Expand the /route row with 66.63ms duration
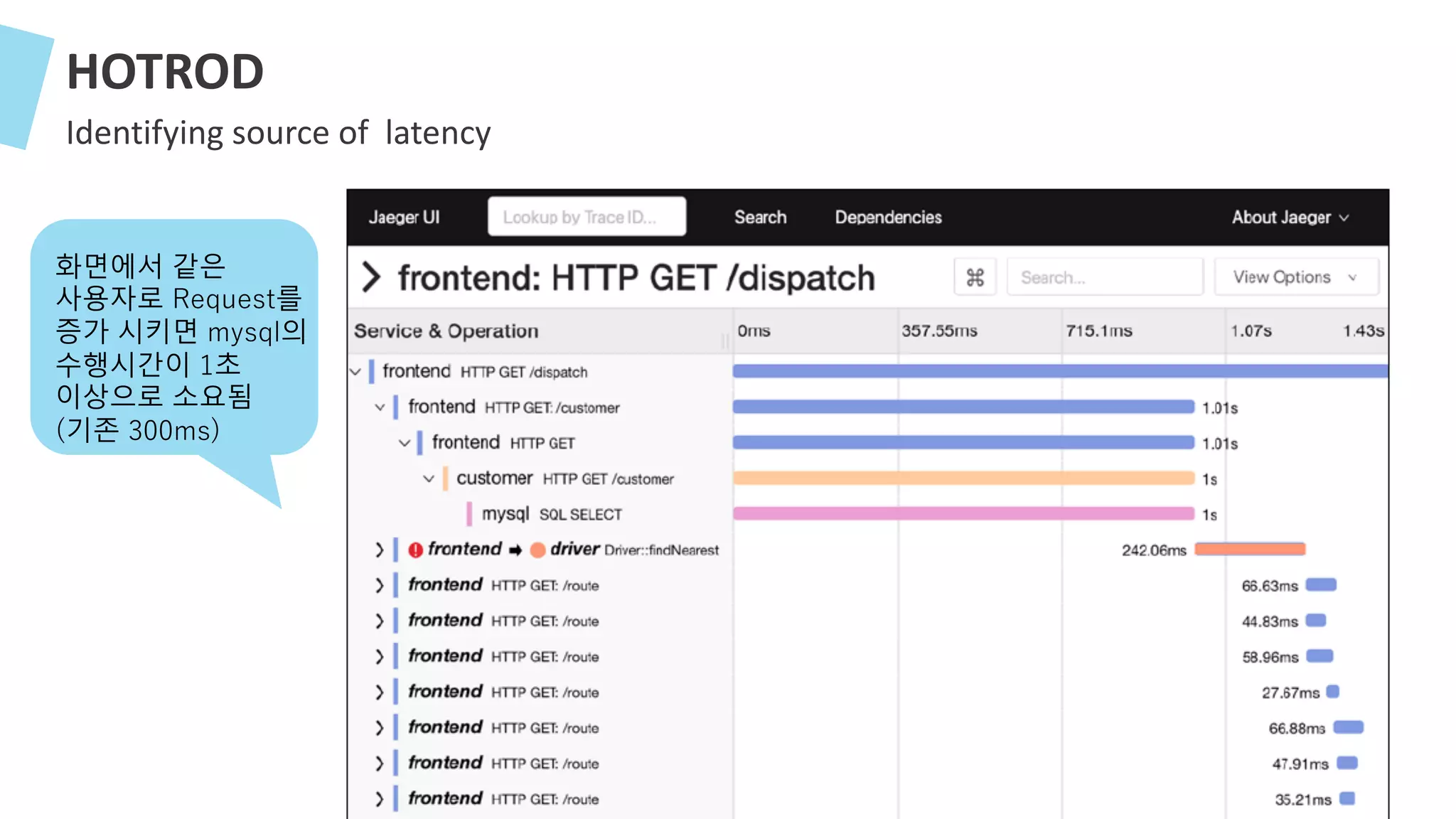Viewport: 1456px width, 819px height. (380, 585)
